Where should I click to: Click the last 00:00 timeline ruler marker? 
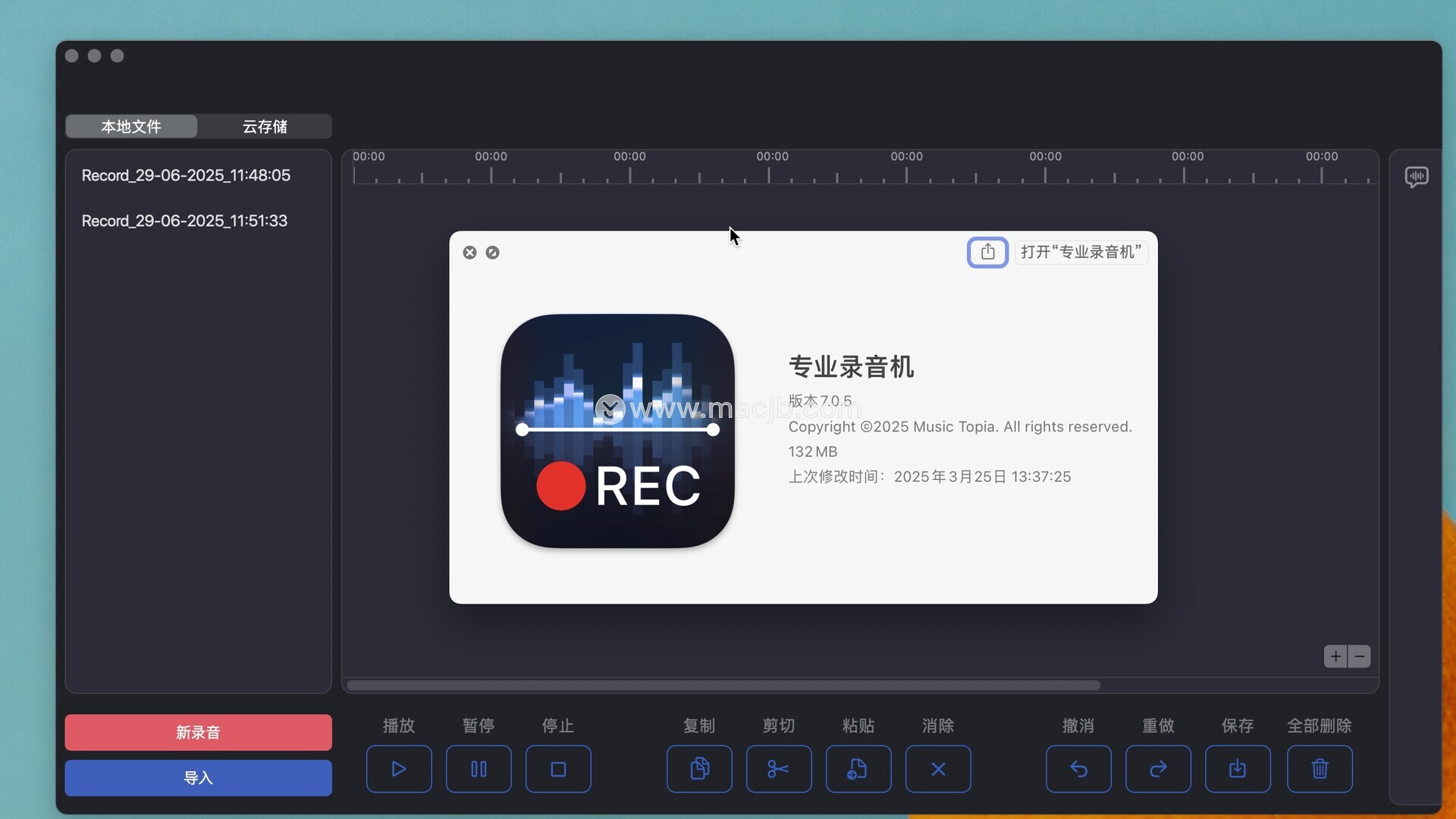coord(1322,156)
